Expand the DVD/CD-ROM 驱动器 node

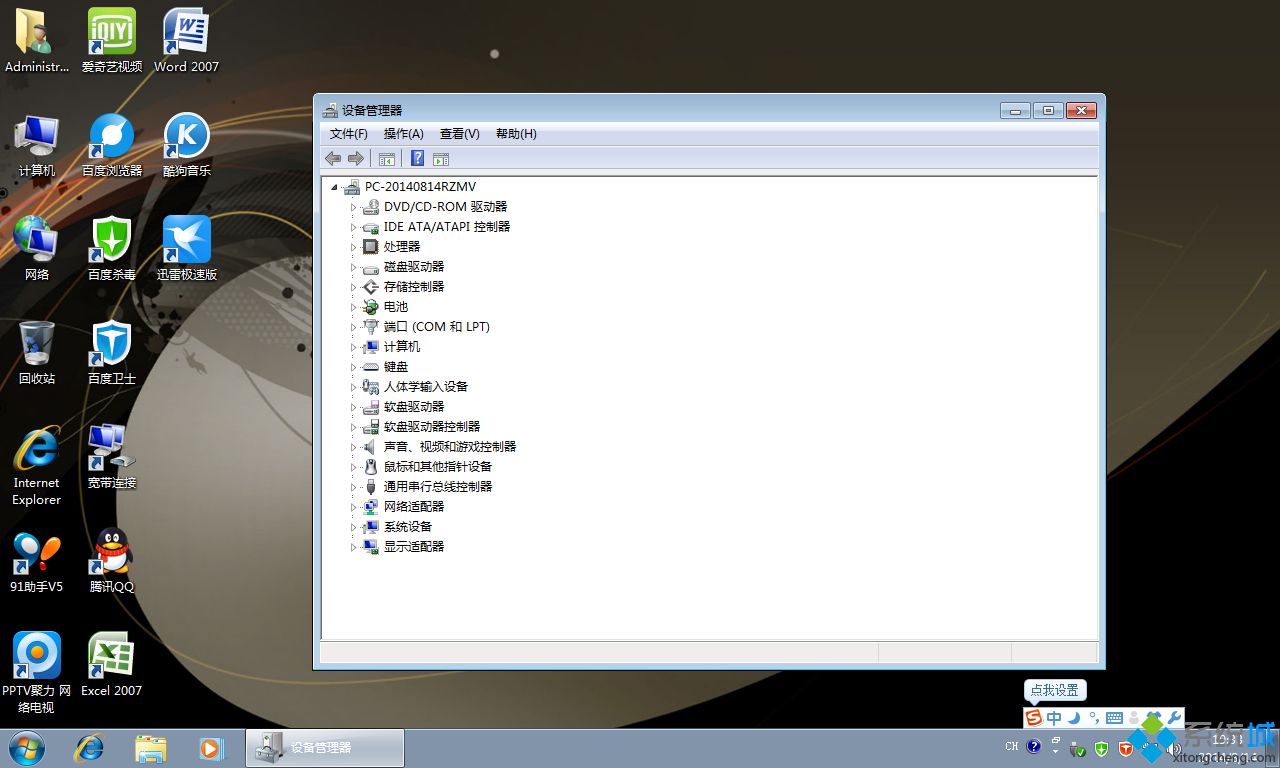(353, 207)
